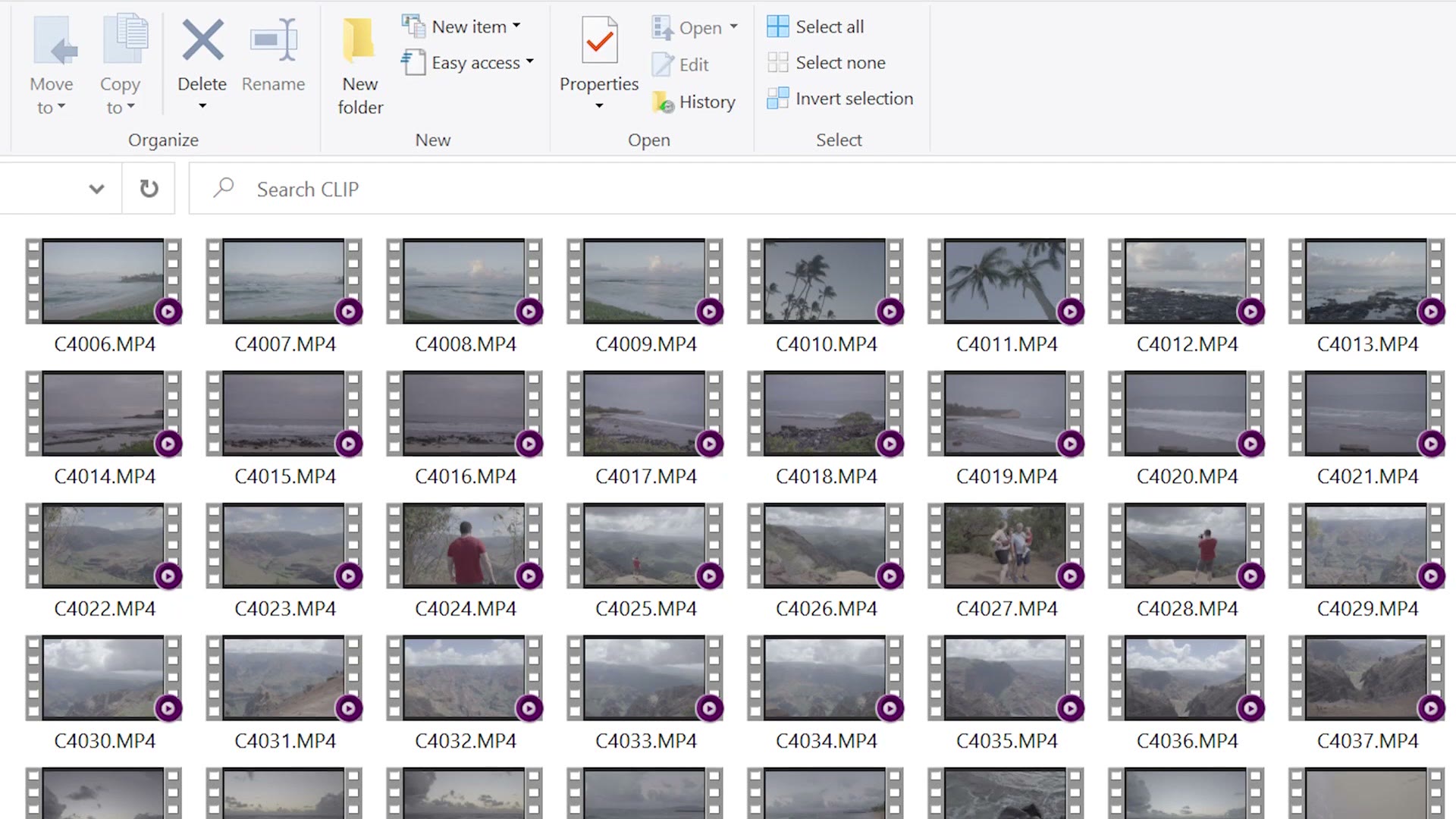Click the C4022.MP4 file name
1456x819 pixels.
point(105,608)
